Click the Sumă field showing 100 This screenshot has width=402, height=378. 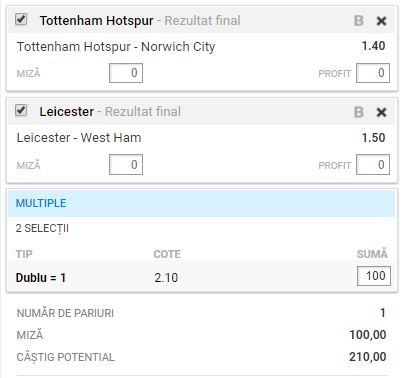374,276
